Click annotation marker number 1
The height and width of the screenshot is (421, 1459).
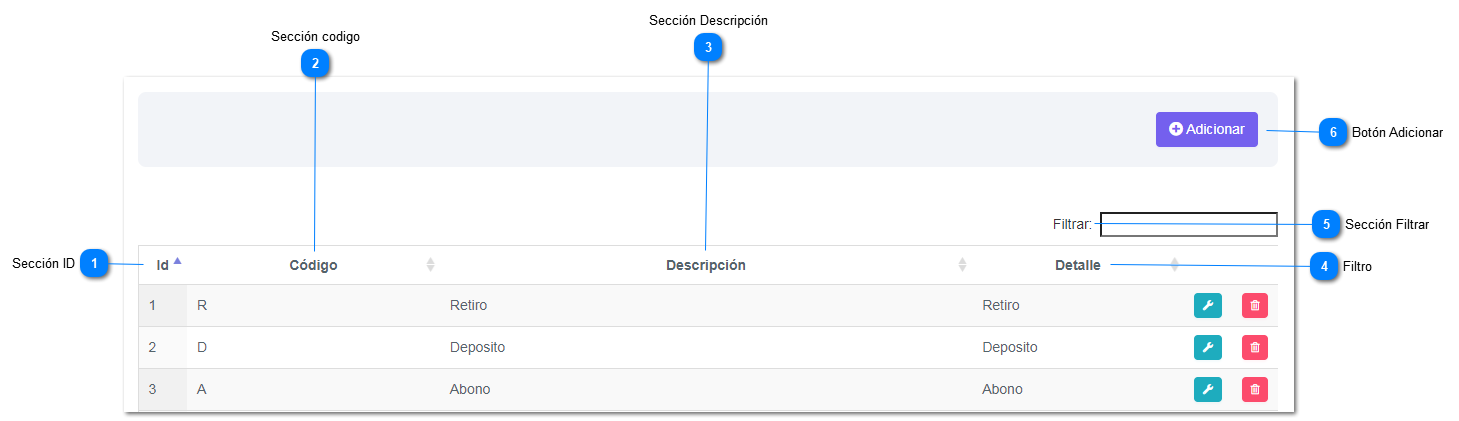(x=94, y=264)
